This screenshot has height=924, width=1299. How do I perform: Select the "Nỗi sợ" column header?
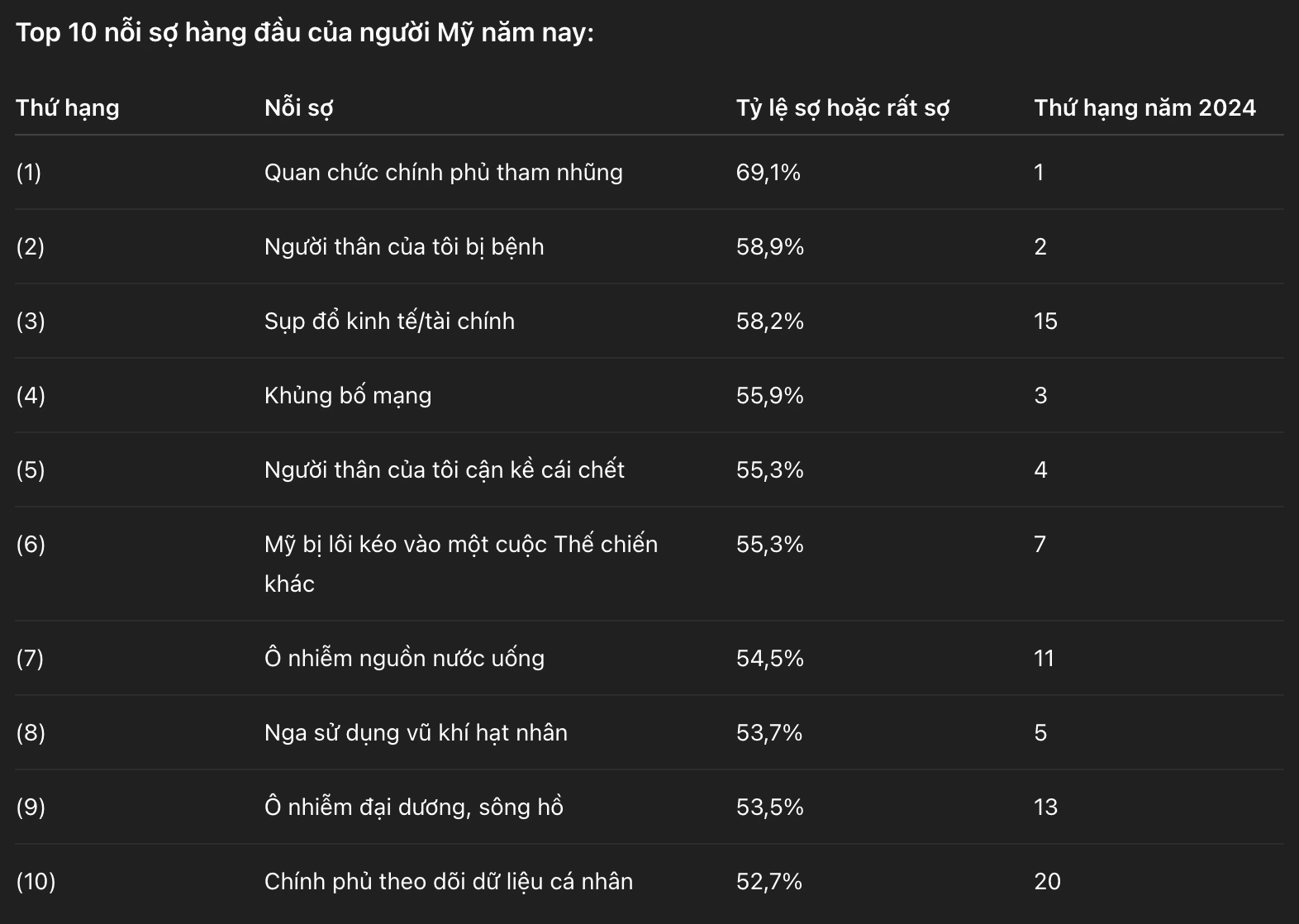coord(298,107)
